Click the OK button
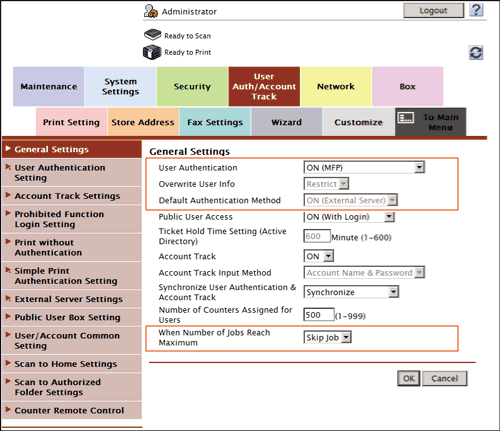The height and width of the screenshot is (431, 500). (x=409, y=378)
